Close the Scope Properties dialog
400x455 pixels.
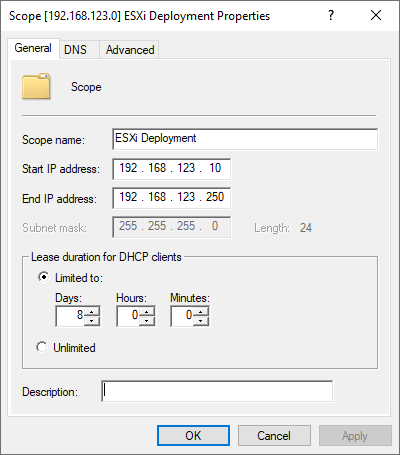click(376, 15)
